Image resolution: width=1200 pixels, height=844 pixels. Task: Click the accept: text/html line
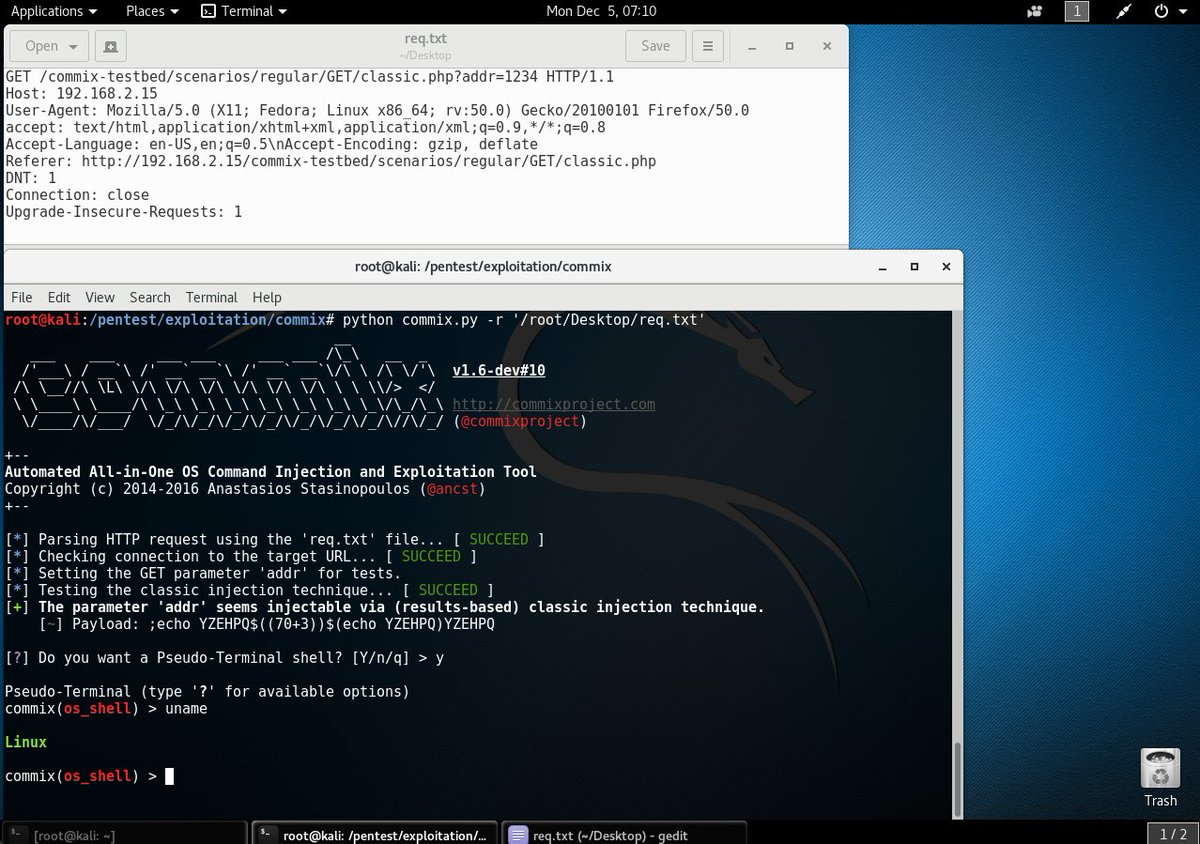pyautogui.click(x=305, y=127)
